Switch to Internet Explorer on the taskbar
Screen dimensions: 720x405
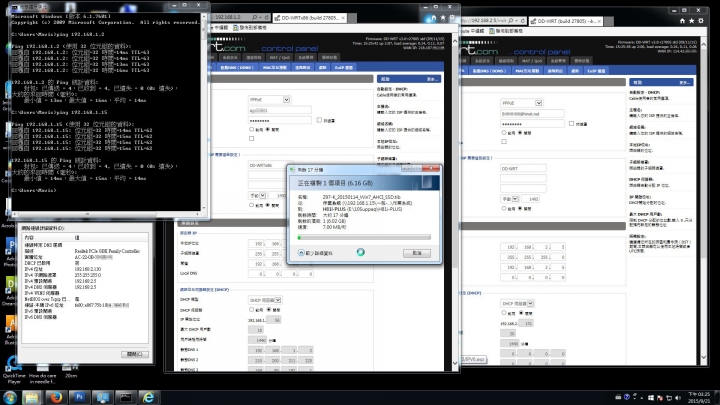point(148,397)
